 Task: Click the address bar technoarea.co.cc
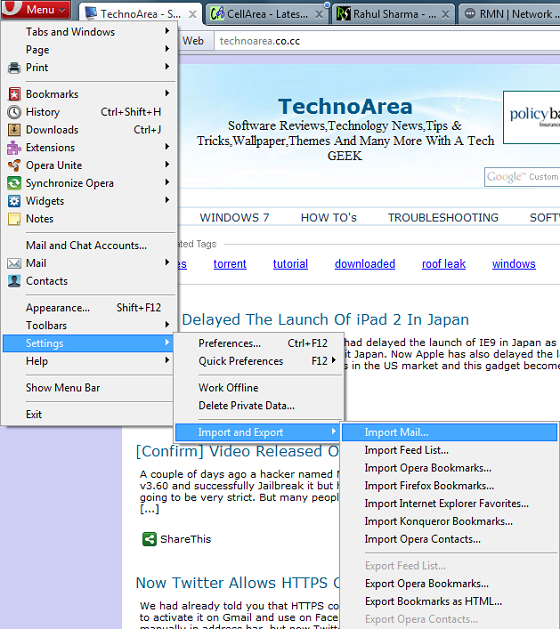[387, 41]
